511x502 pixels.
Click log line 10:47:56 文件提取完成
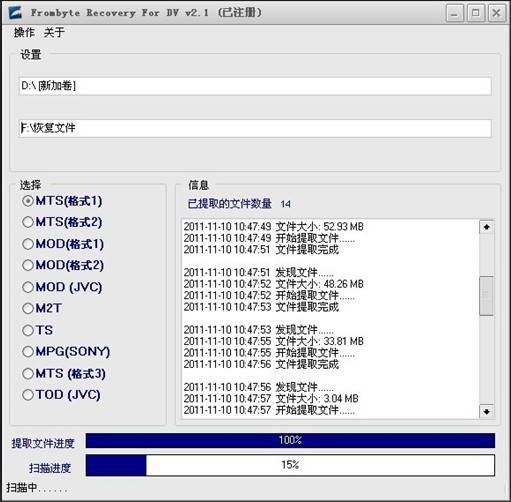click(x=261, y=364)
